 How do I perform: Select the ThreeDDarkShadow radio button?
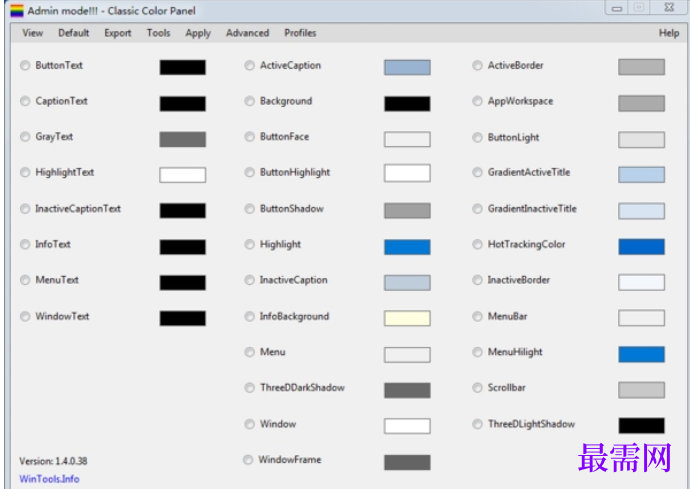pyautogui.click(x=250, y=388)
